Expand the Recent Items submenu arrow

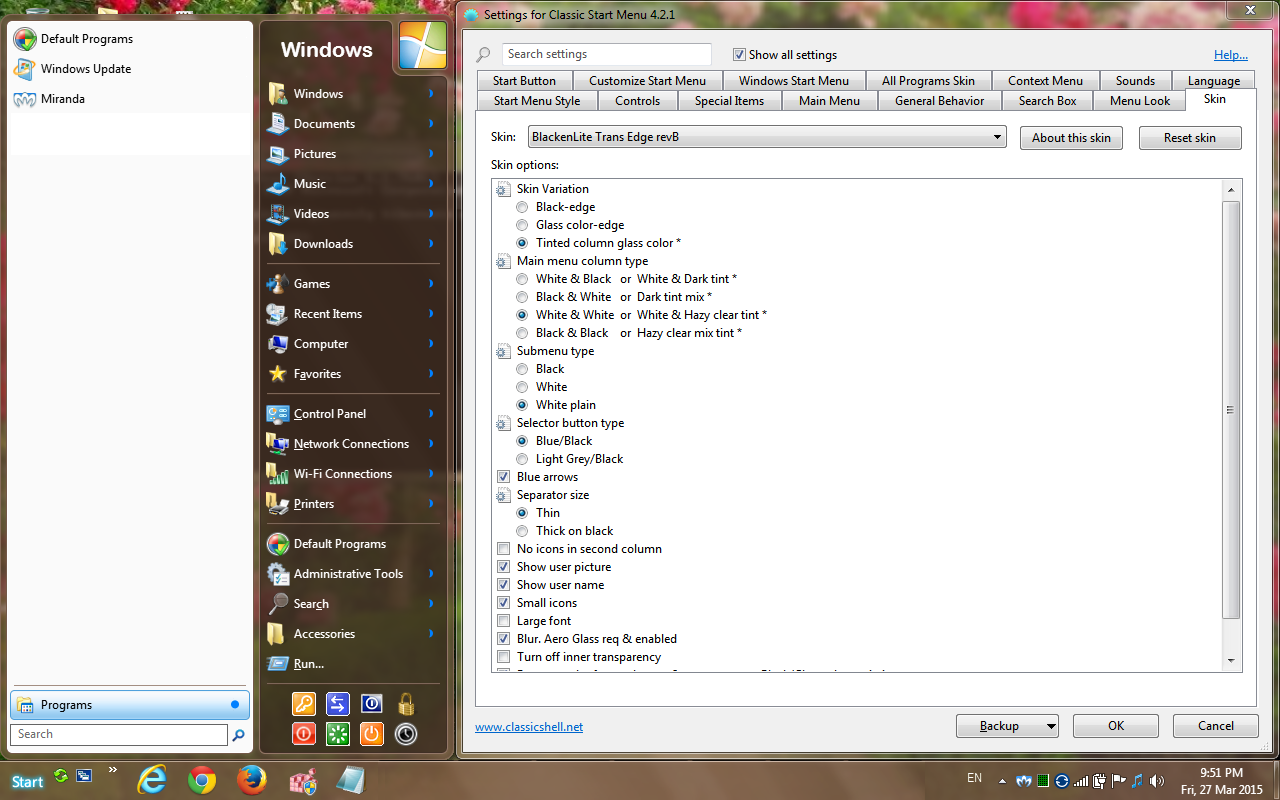tap(431, 314)
